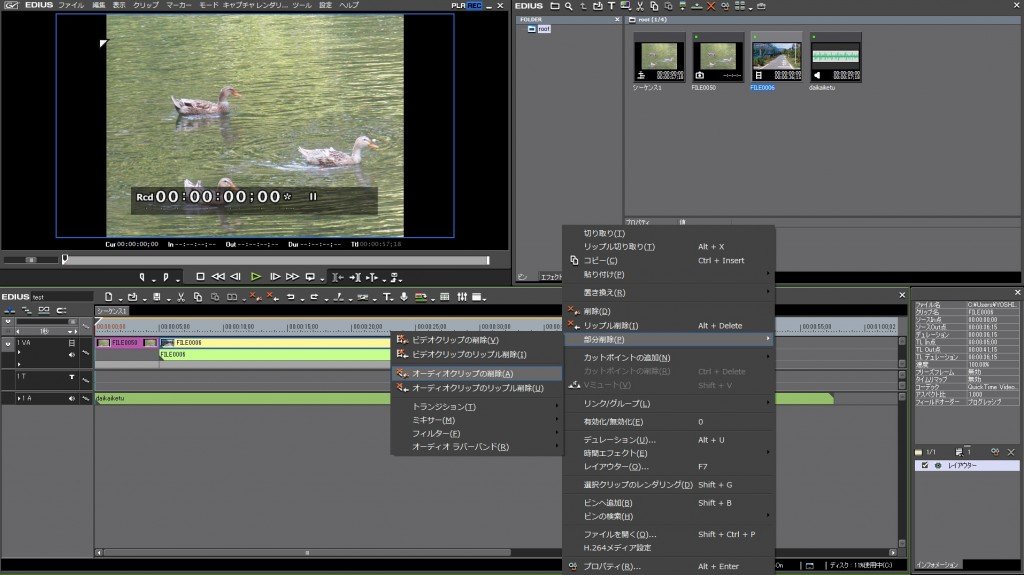Step to the previous frame
Viewport: 1024px width, 575px height.
coord(236,277)
